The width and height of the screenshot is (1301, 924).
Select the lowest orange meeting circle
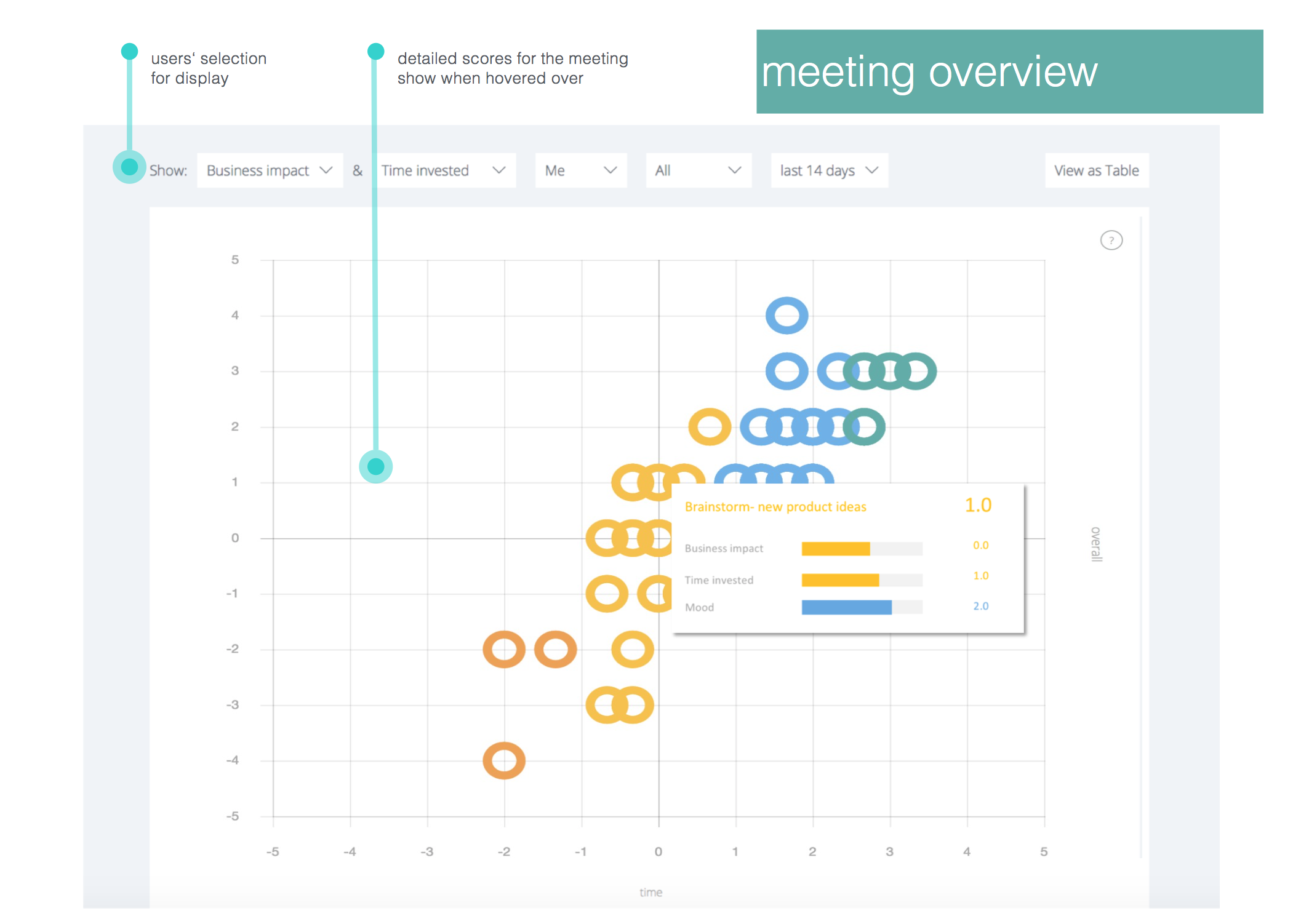coord(504,760)
